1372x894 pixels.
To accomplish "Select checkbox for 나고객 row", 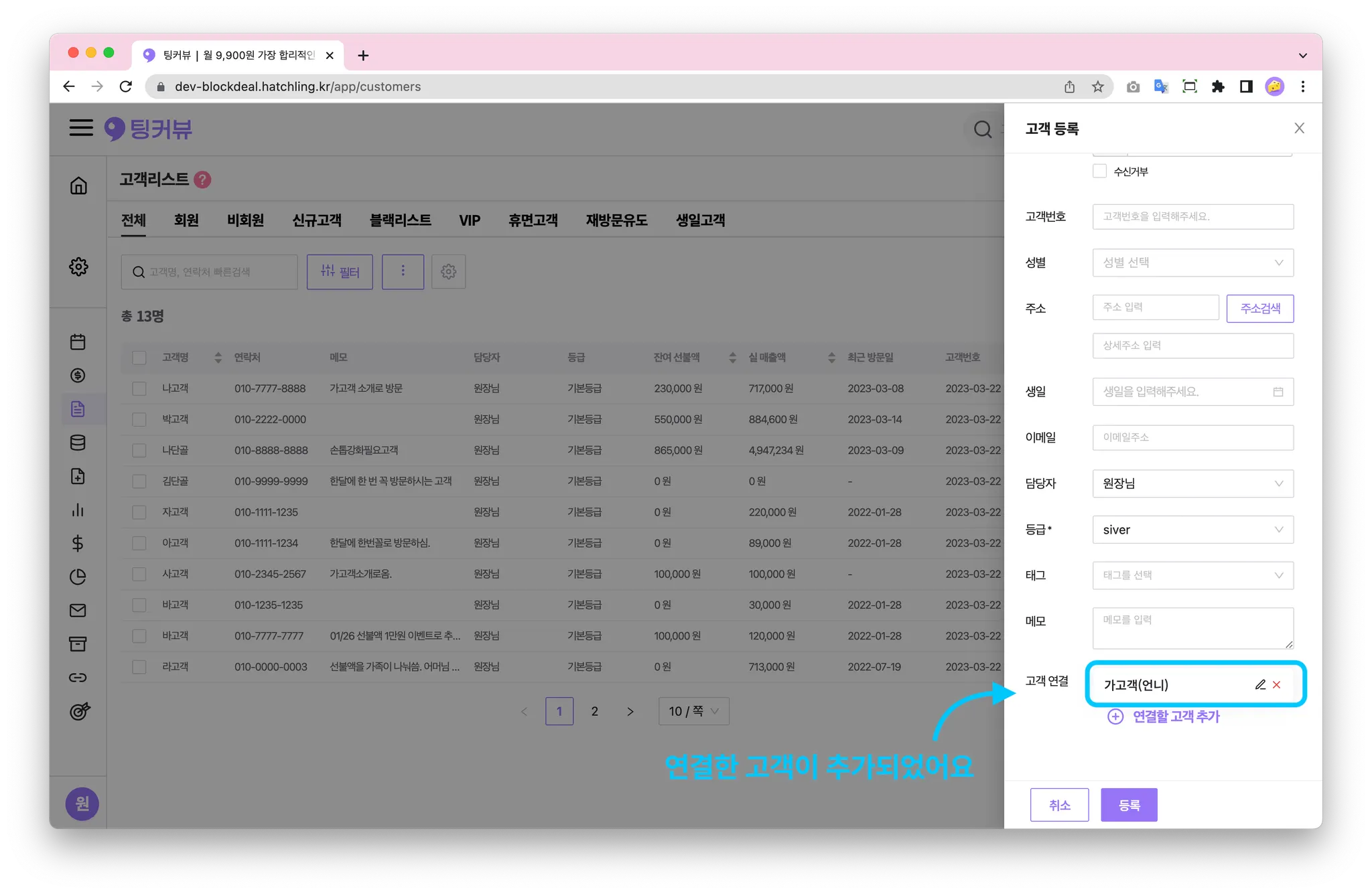I will pos(139,388).
